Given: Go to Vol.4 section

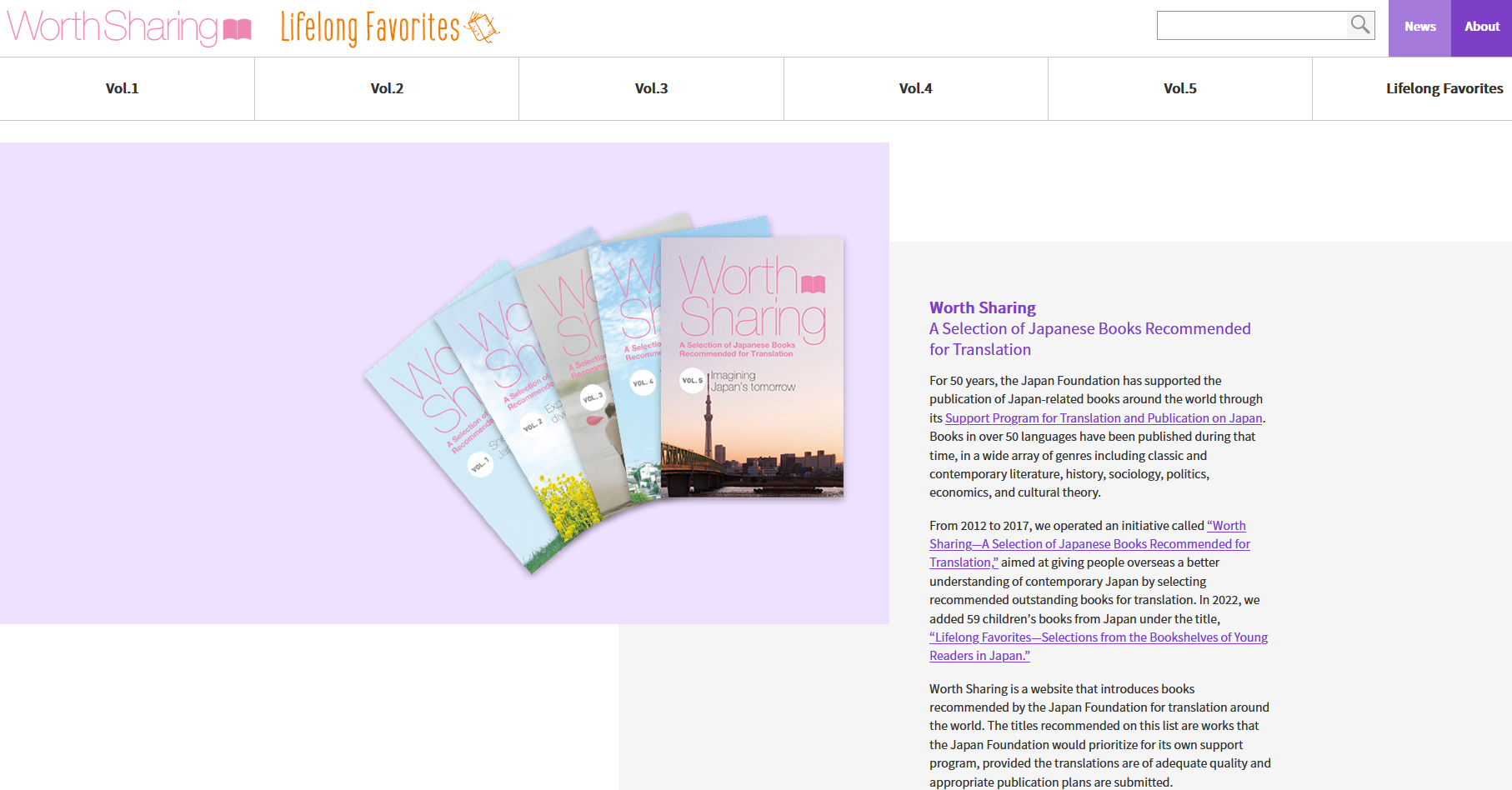Looking at the screenshot, I should point(915,88).
